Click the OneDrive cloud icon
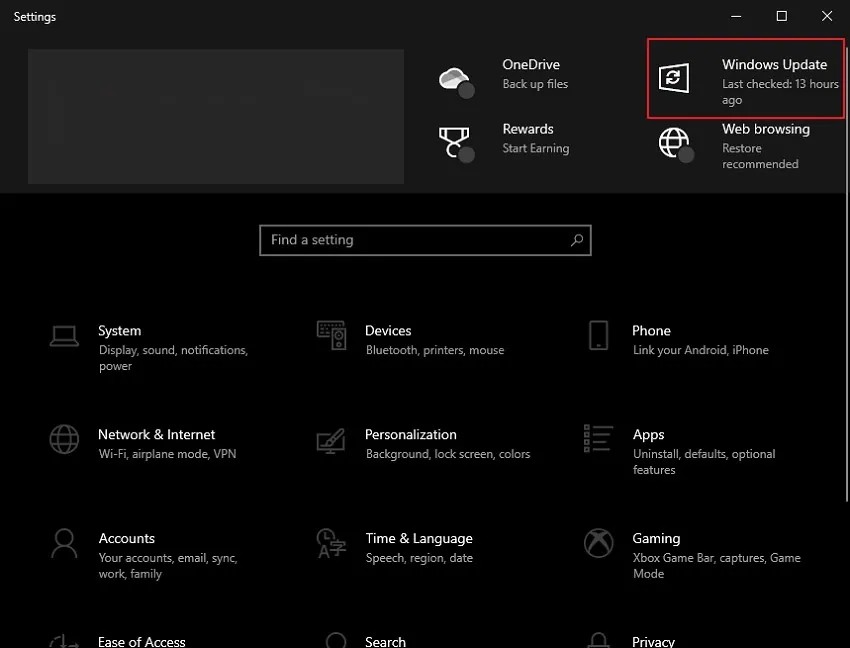Image resolution: width=850 pixels, height=648 pixels. pyautogui.click(x=456, y=82)
